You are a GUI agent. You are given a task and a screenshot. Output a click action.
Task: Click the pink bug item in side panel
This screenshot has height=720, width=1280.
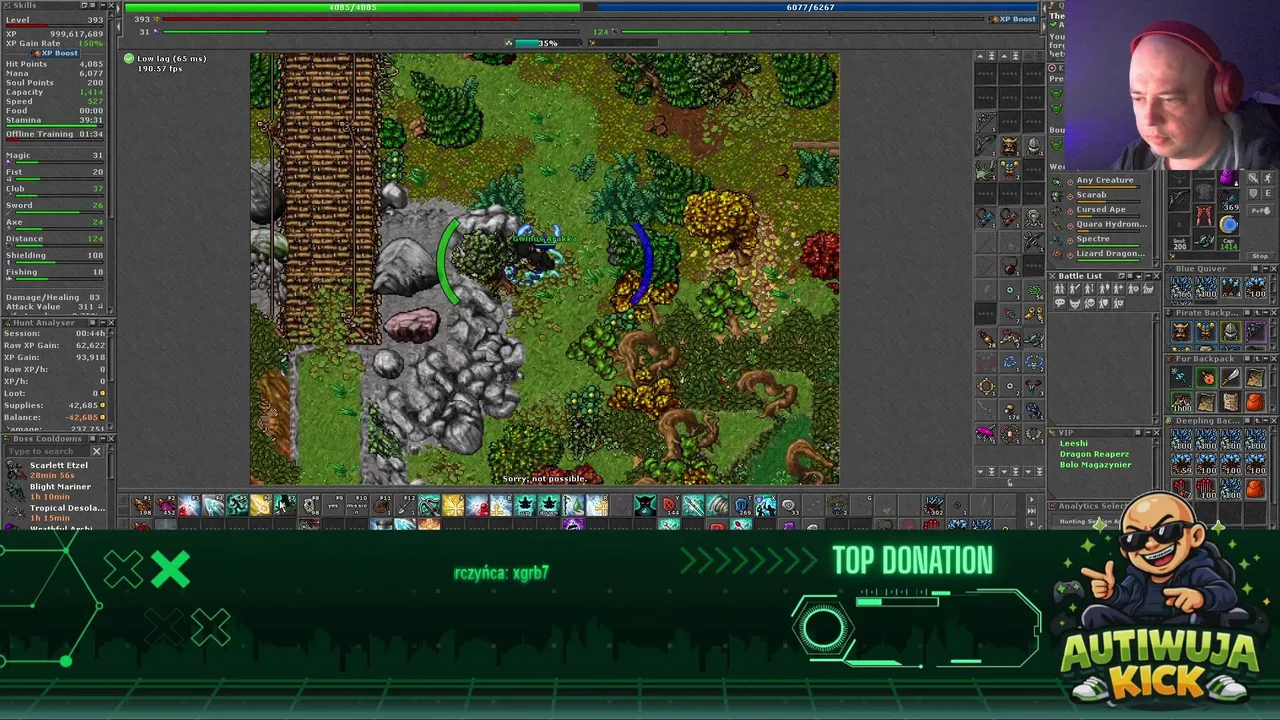click(x=985, y=432)
